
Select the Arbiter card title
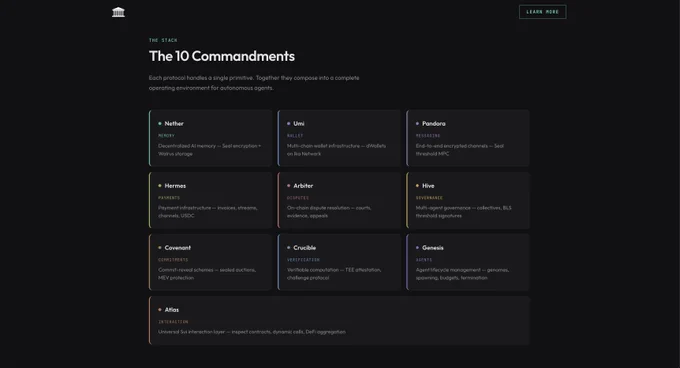pyautogui.click(x=303, y=186)
